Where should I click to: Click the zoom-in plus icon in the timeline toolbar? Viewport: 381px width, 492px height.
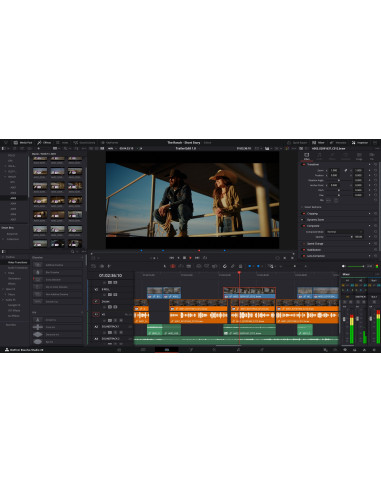[x=306, y=266]
